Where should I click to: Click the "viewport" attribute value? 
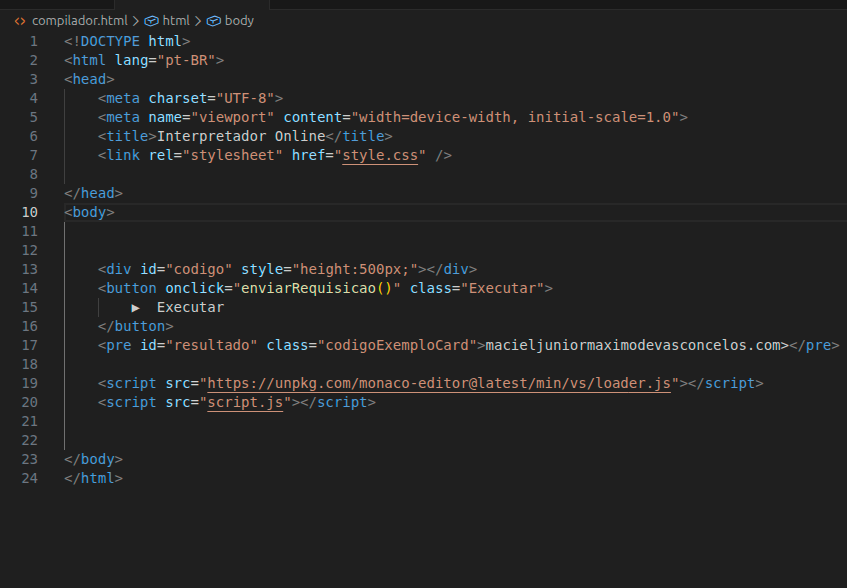tap(233, 117)
